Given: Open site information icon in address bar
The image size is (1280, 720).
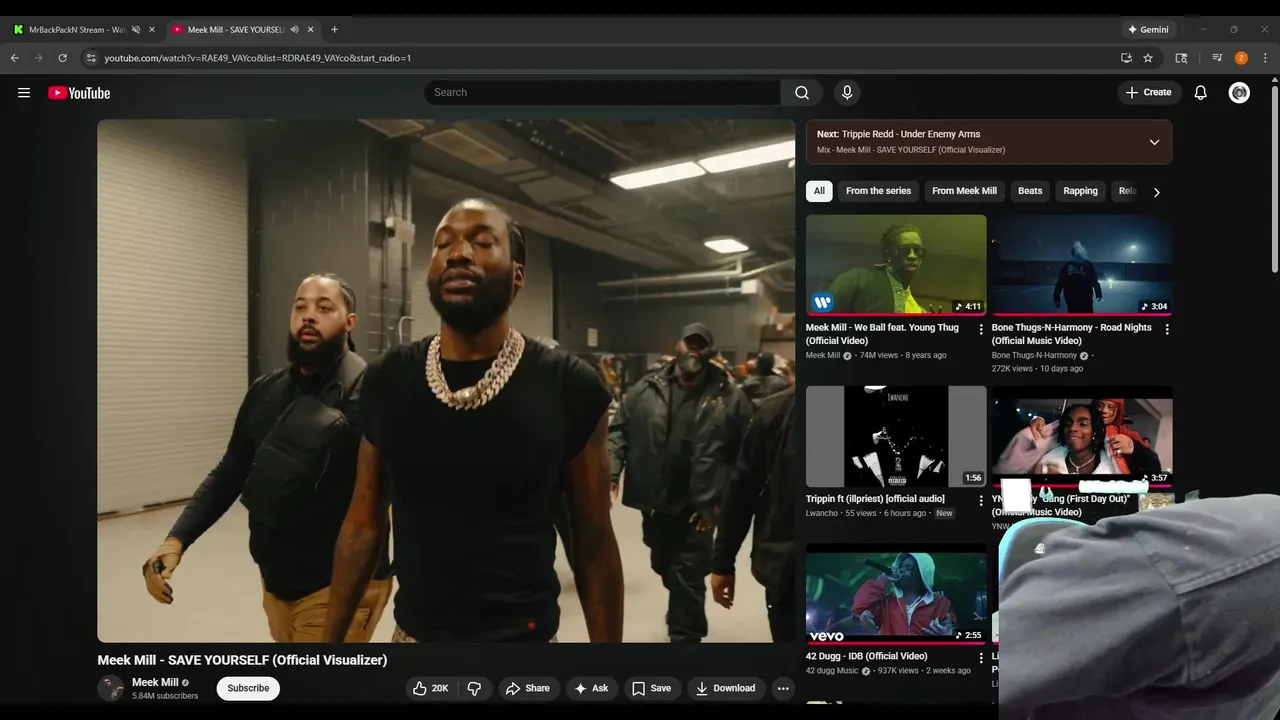Looking at the screenshot, I should pyautogui.click(x=91, y=58).
